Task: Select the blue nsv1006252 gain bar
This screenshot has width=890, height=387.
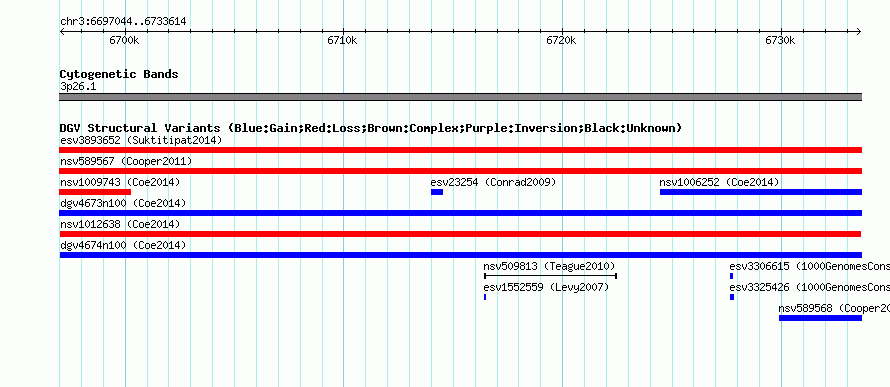Action: [x=761, y=192]
